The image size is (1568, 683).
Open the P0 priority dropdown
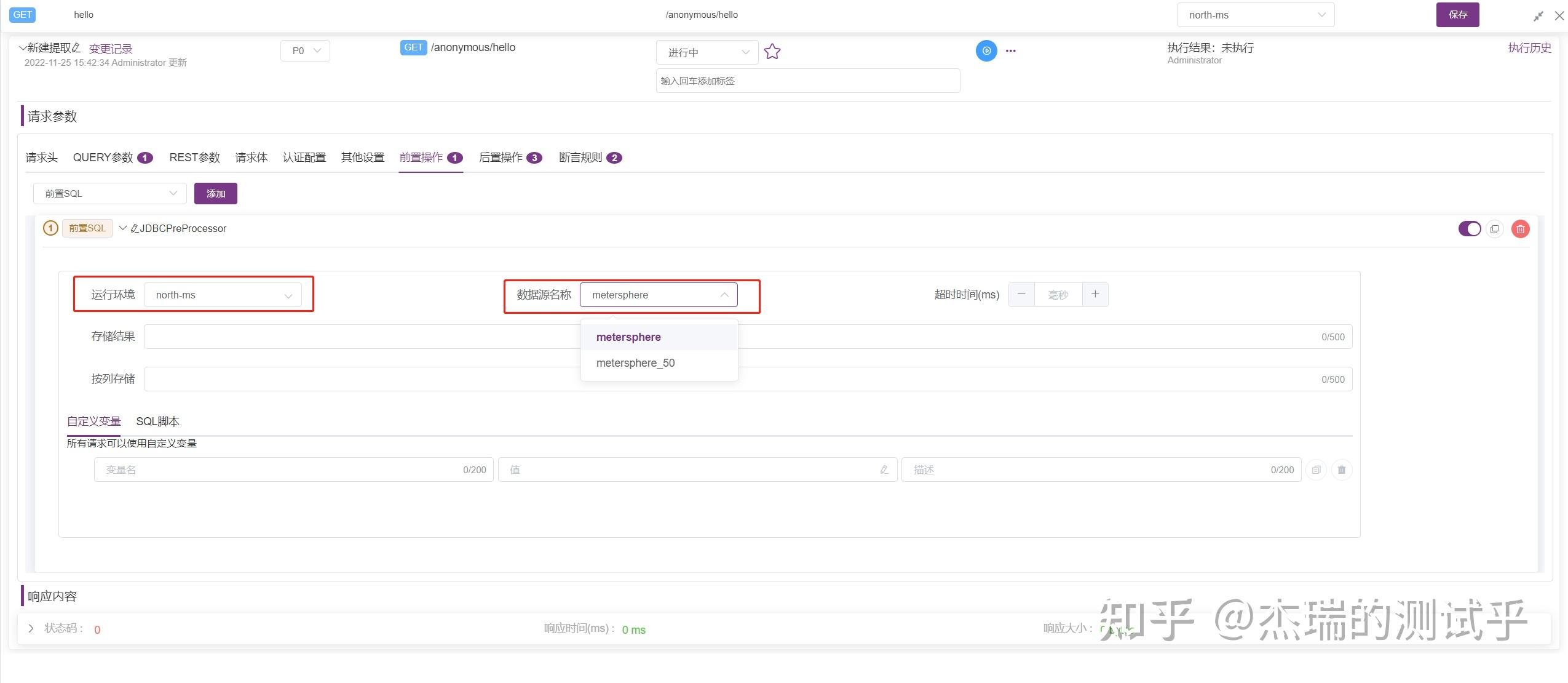tap(305, 51)
